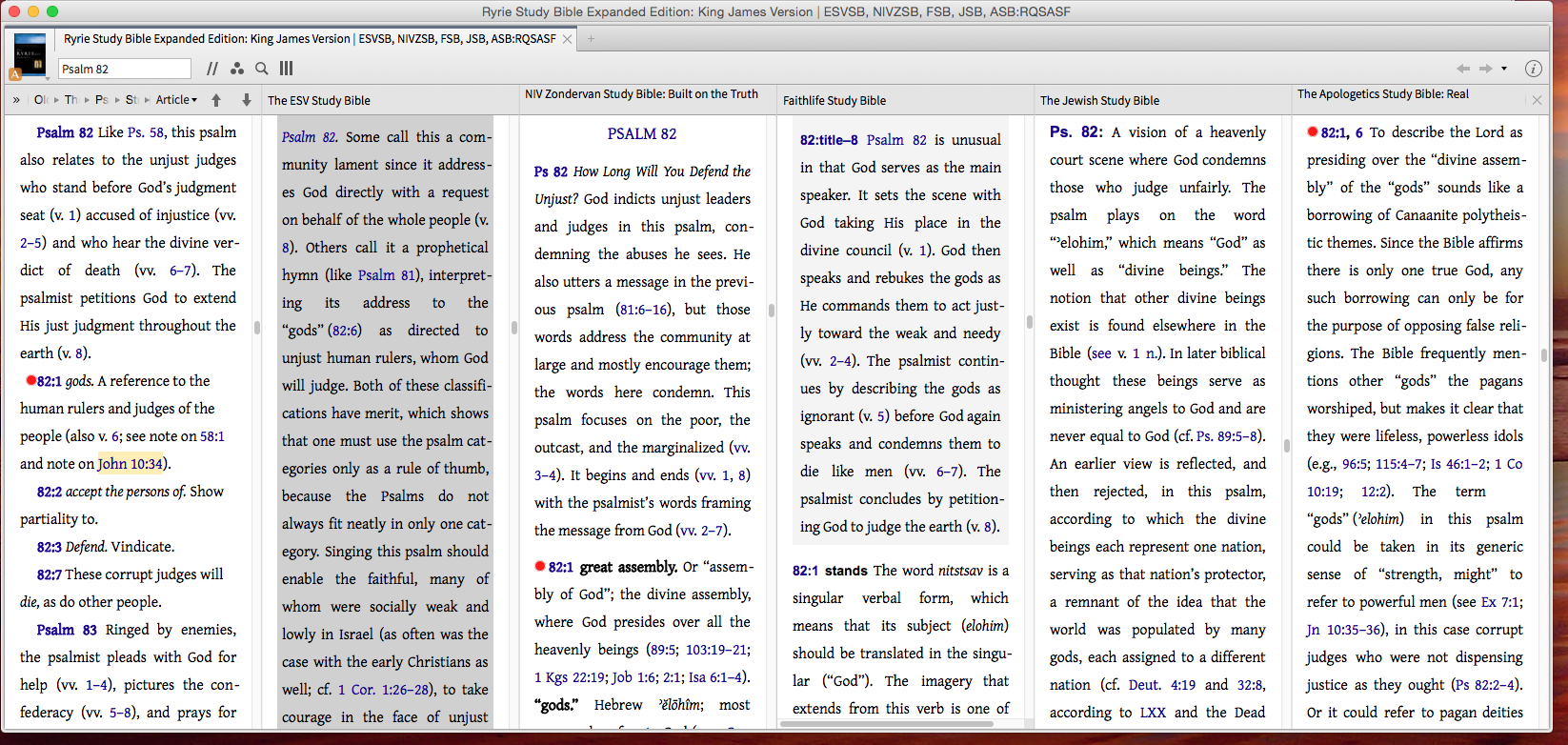This screenshot has width=1568, height=745.
Task: Follow the Deut. 4:19 reference link
Action: pyautogui.click(x=1162, y=685)
